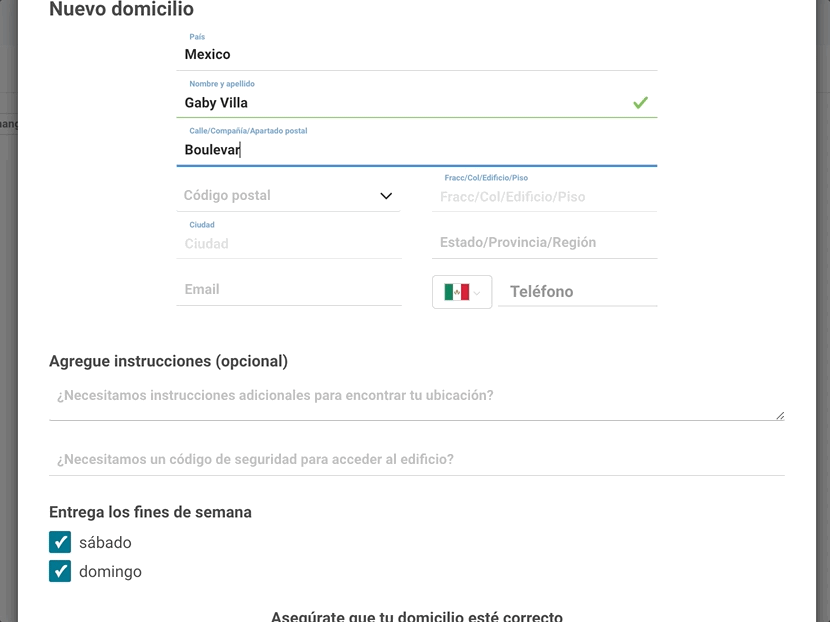The width and height of the screenshot is (830, 622).
Task: Open the telephone country code dropdown
Action: [461, 291]
